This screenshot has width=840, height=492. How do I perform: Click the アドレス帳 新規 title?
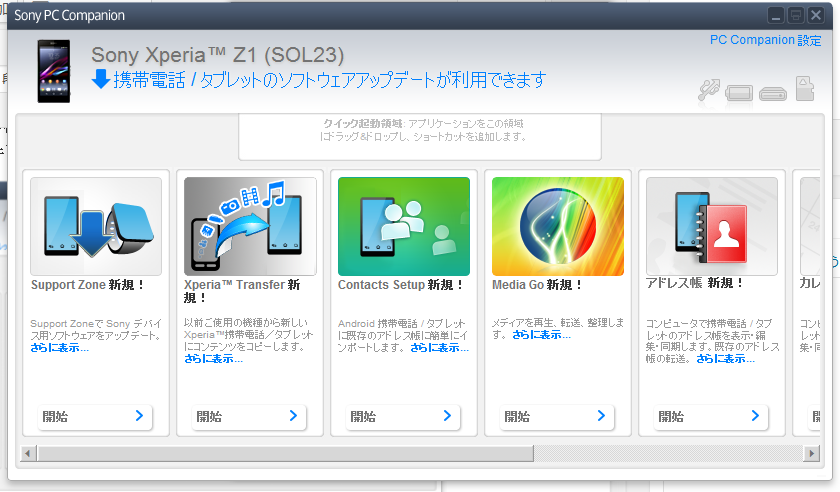(x=695, y=283)
